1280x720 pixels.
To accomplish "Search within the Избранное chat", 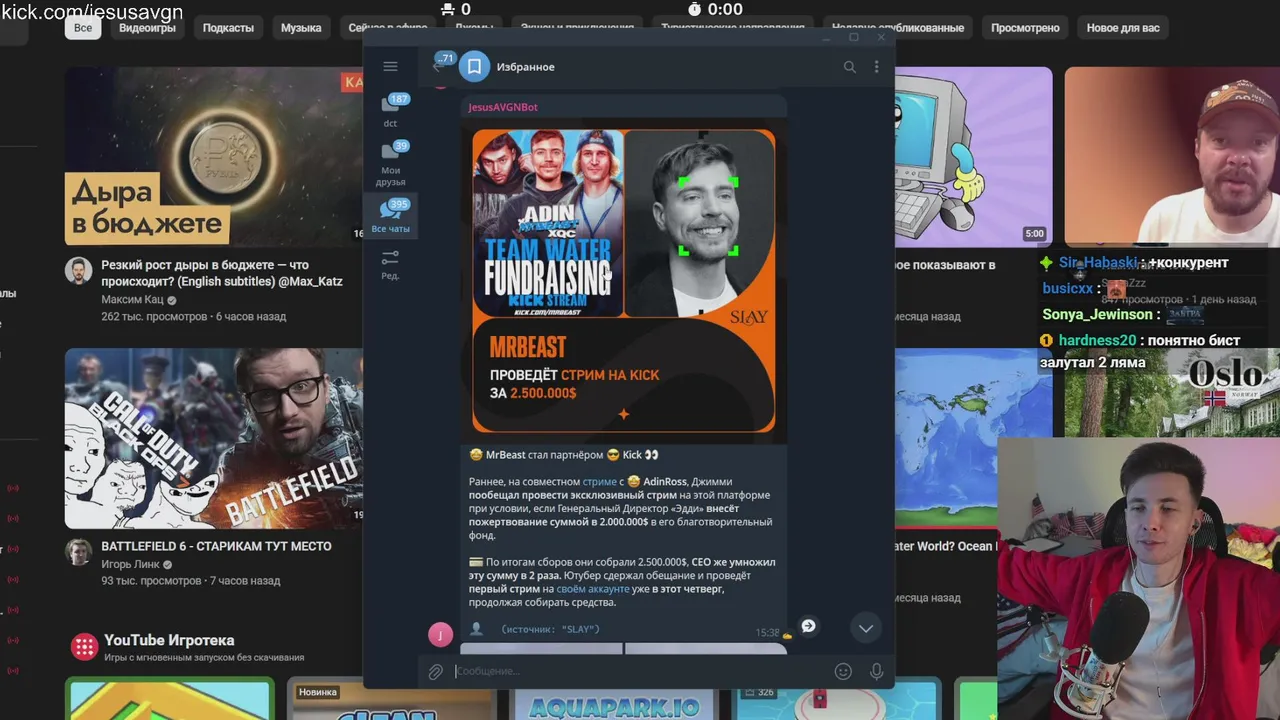I will click(849, 67).
